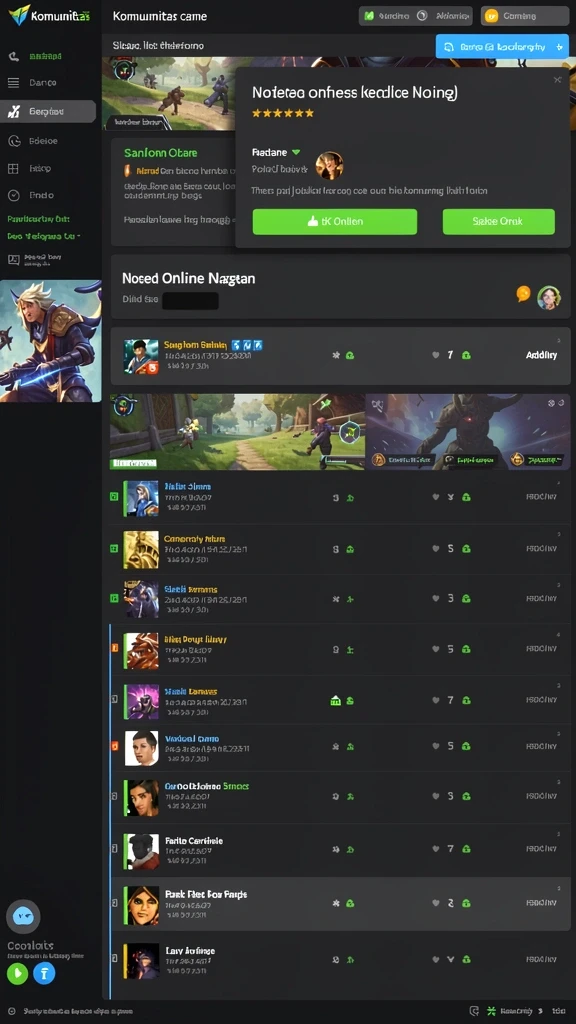
Task: Click the green round play button in the sidebar
Action: pyautogui.click(x=18, y=973)
